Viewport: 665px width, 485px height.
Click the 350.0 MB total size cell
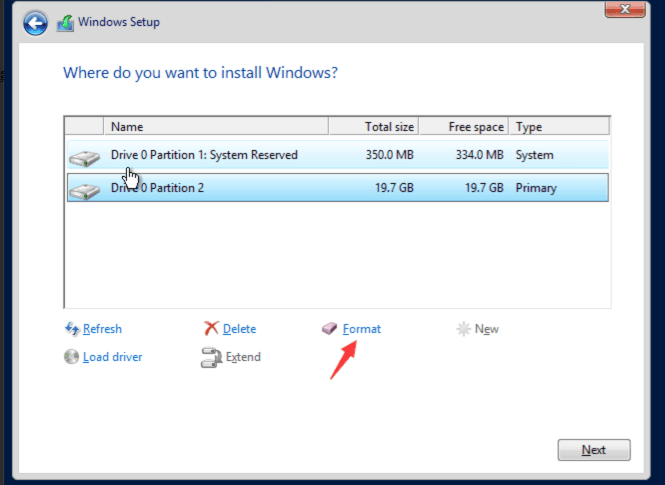click(390, 155)
